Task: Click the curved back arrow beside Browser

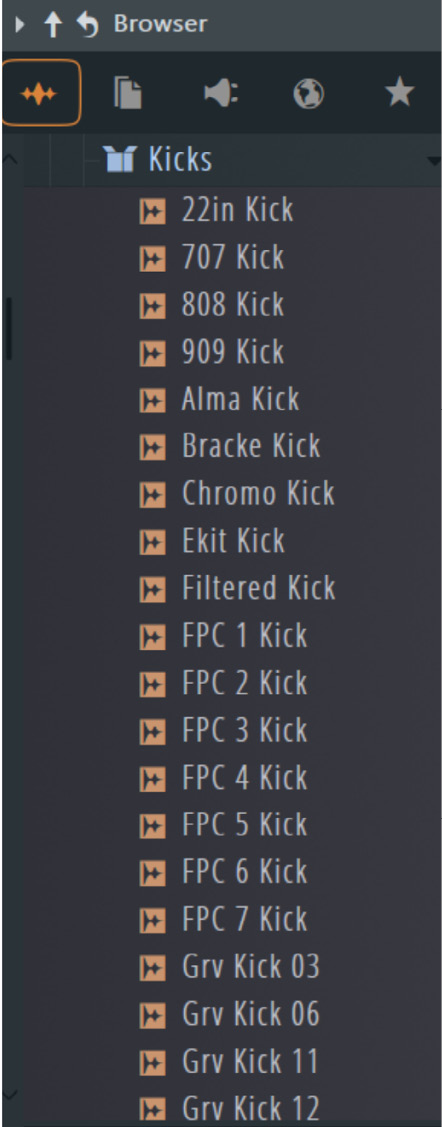Action: click(x=88, y=25)
